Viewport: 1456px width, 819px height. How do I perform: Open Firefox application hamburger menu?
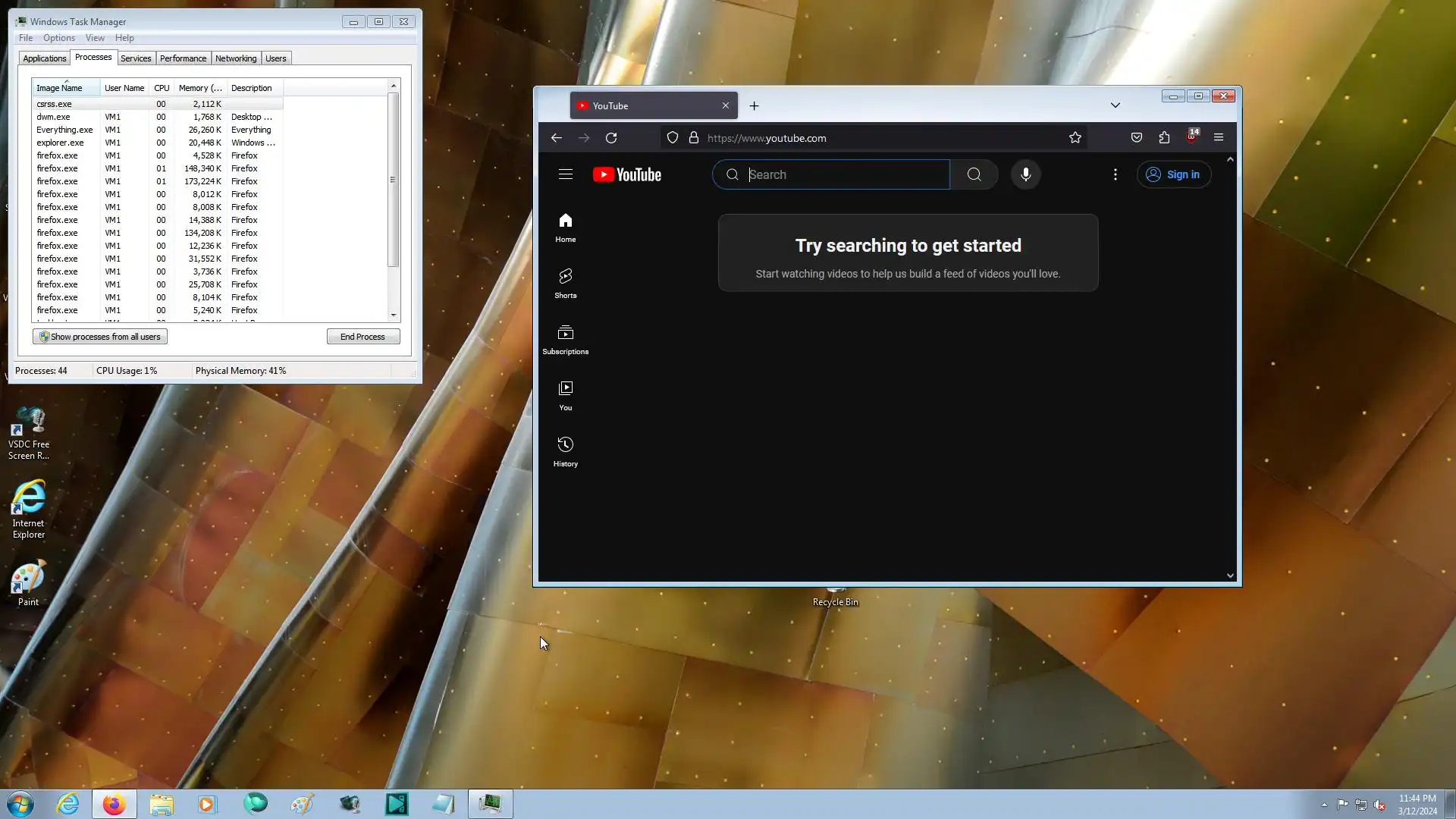click(1219, 138)
